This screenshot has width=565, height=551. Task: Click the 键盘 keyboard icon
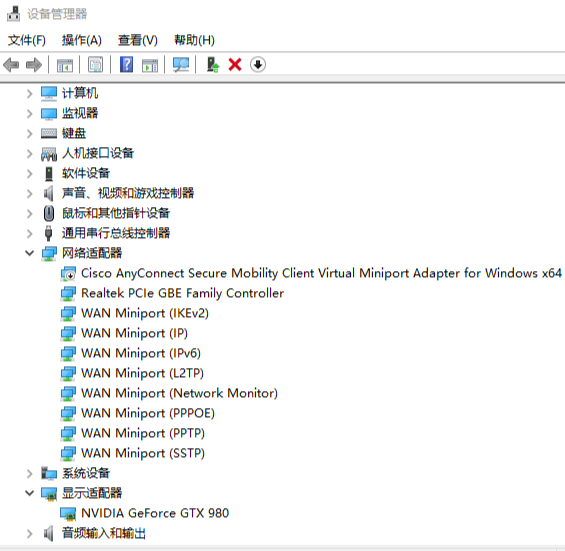49,133
